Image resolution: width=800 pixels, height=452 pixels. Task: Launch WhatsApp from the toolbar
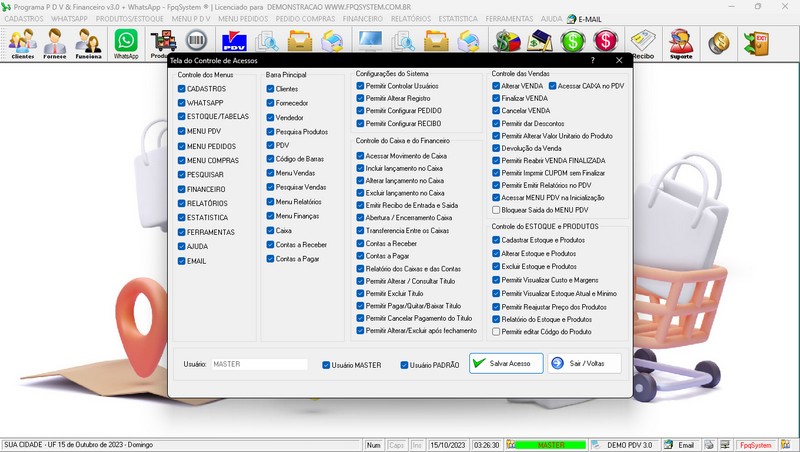pos(126,43)
